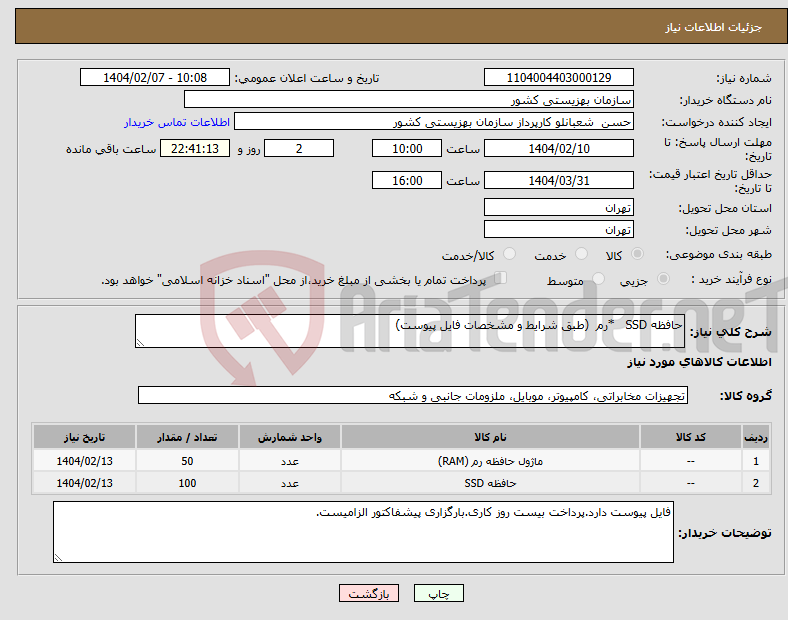
Task: Click the اطلاعات کالاهای مورد نیاز heading
Action: pyautogui.click(x=699, y=362)
